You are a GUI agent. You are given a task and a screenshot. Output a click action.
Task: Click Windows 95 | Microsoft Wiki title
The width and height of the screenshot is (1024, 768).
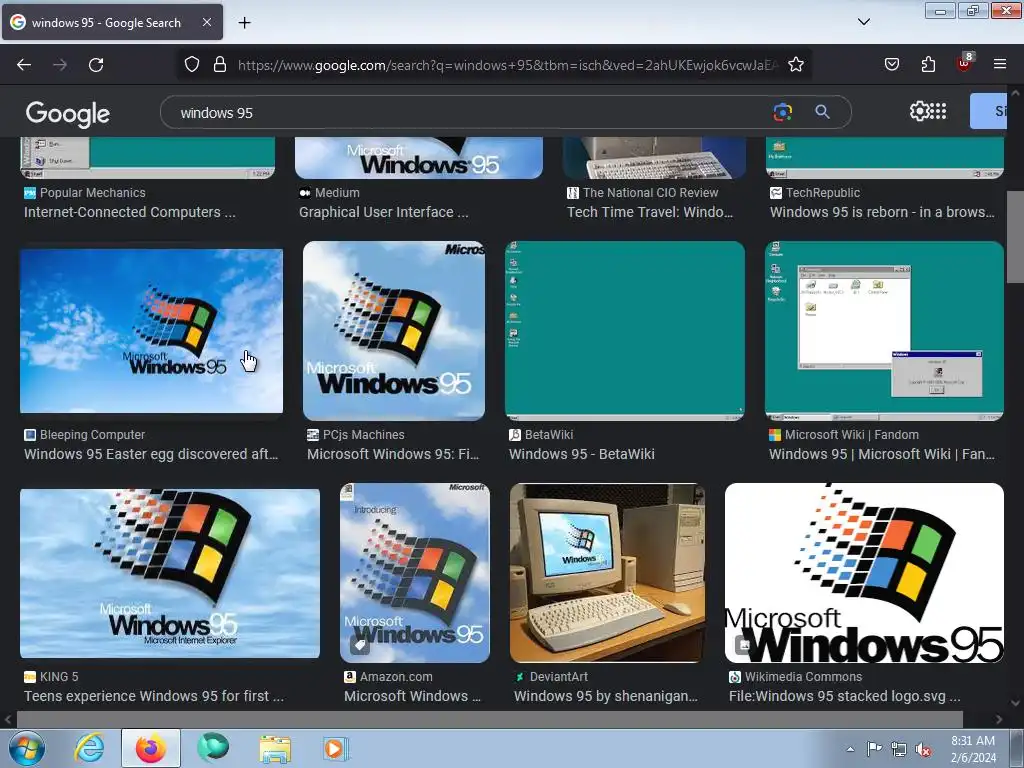point(882,454)
